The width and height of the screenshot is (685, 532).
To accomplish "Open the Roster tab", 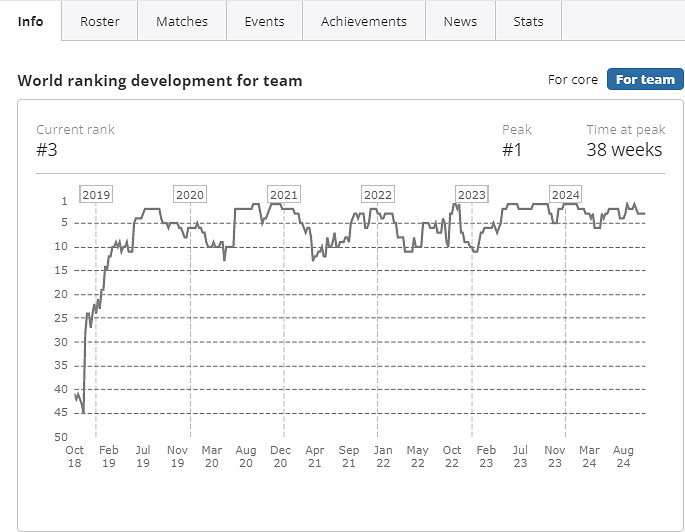I will (100, 21).
